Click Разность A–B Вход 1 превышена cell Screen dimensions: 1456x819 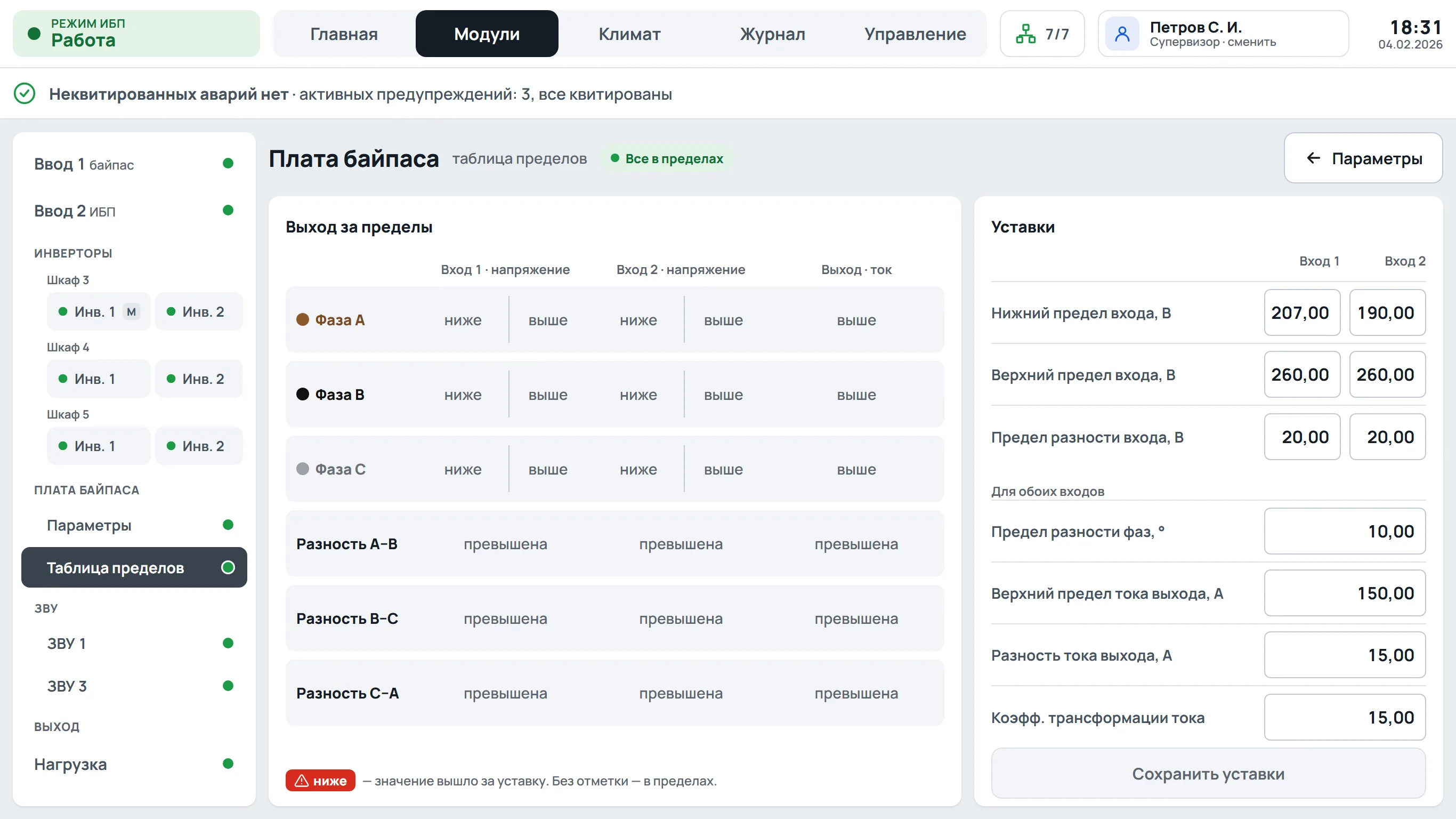click(505, 544)
